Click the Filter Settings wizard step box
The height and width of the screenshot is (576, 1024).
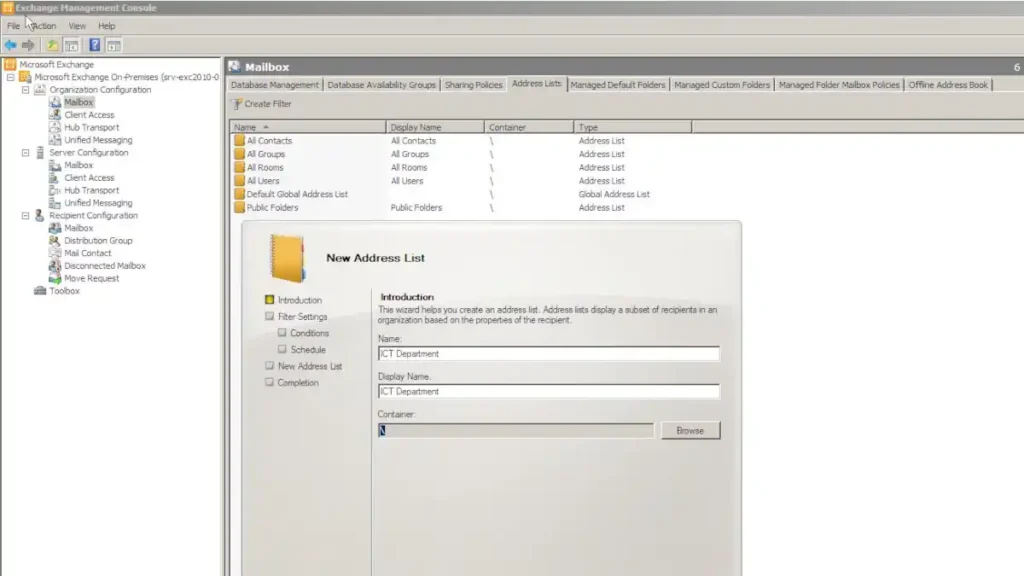tap(270, 316)
